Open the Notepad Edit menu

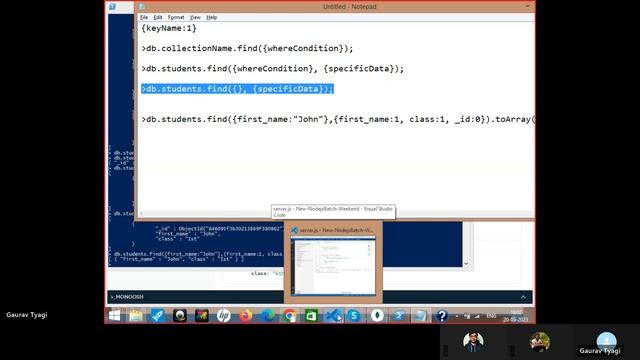coord(158,17)
